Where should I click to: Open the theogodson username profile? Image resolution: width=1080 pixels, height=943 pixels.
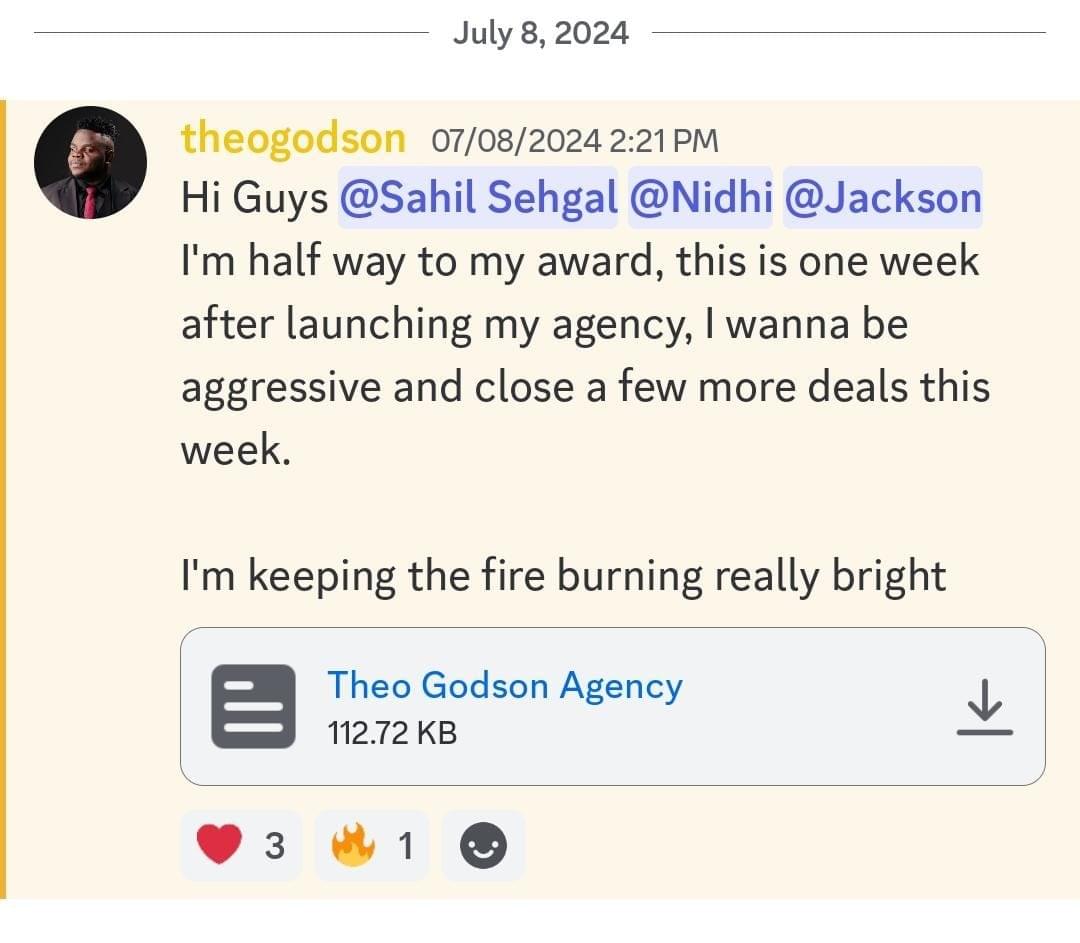pyautogui.click(x=293, y=139)
